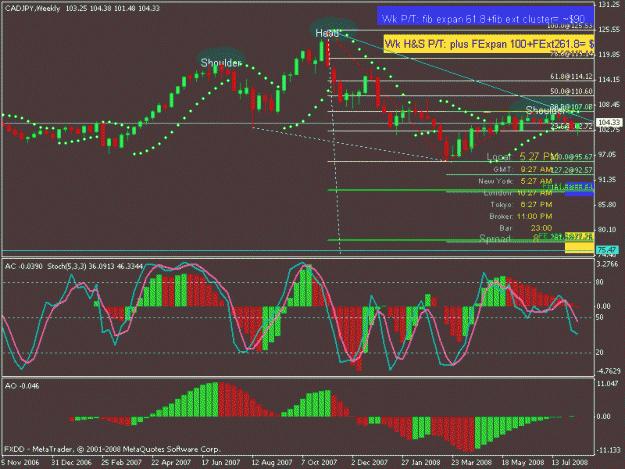Select the 104.33 current price marker
Screen dimensions: 625x469
(609, 122)
